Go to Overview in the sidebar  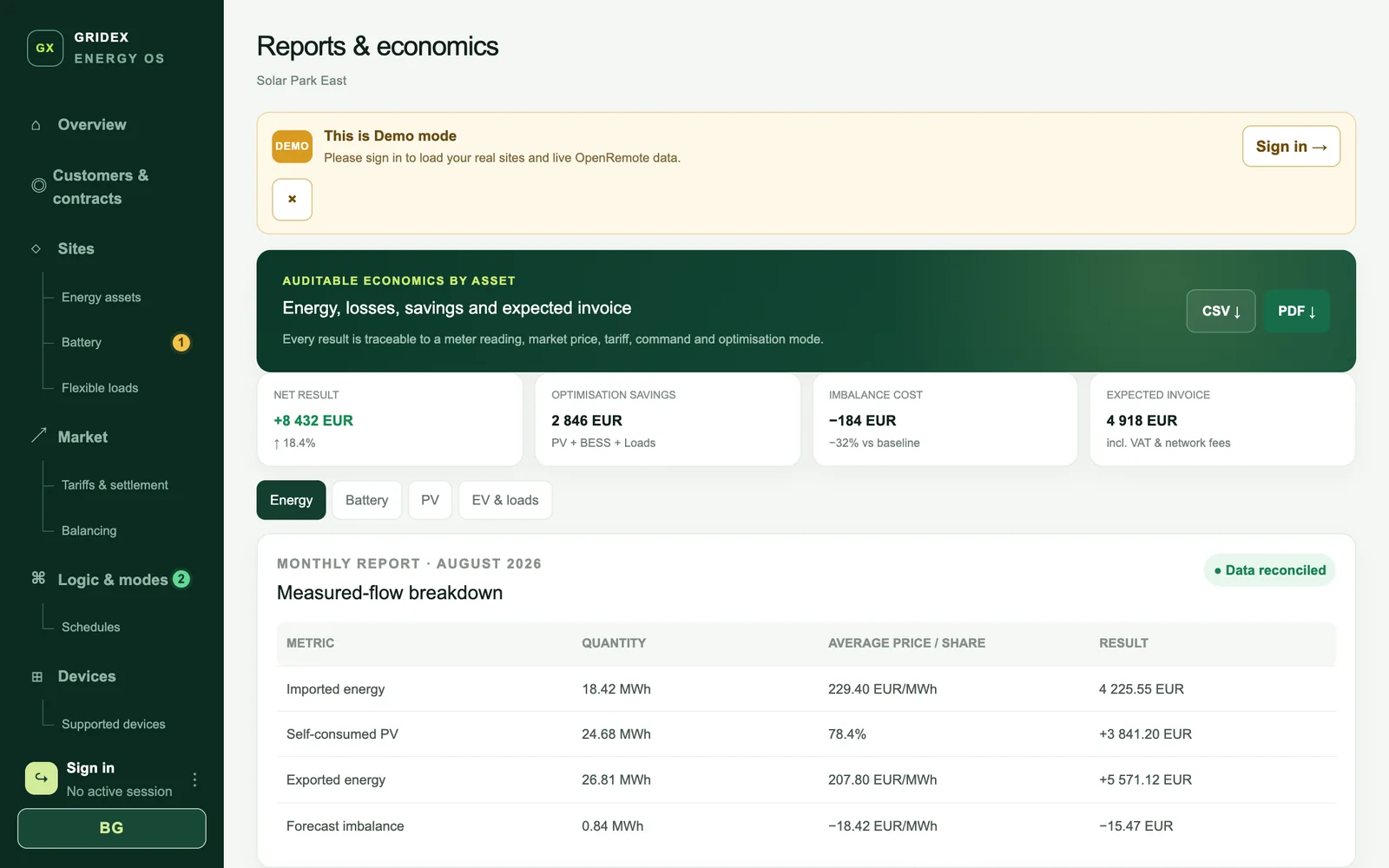point(92,125)
